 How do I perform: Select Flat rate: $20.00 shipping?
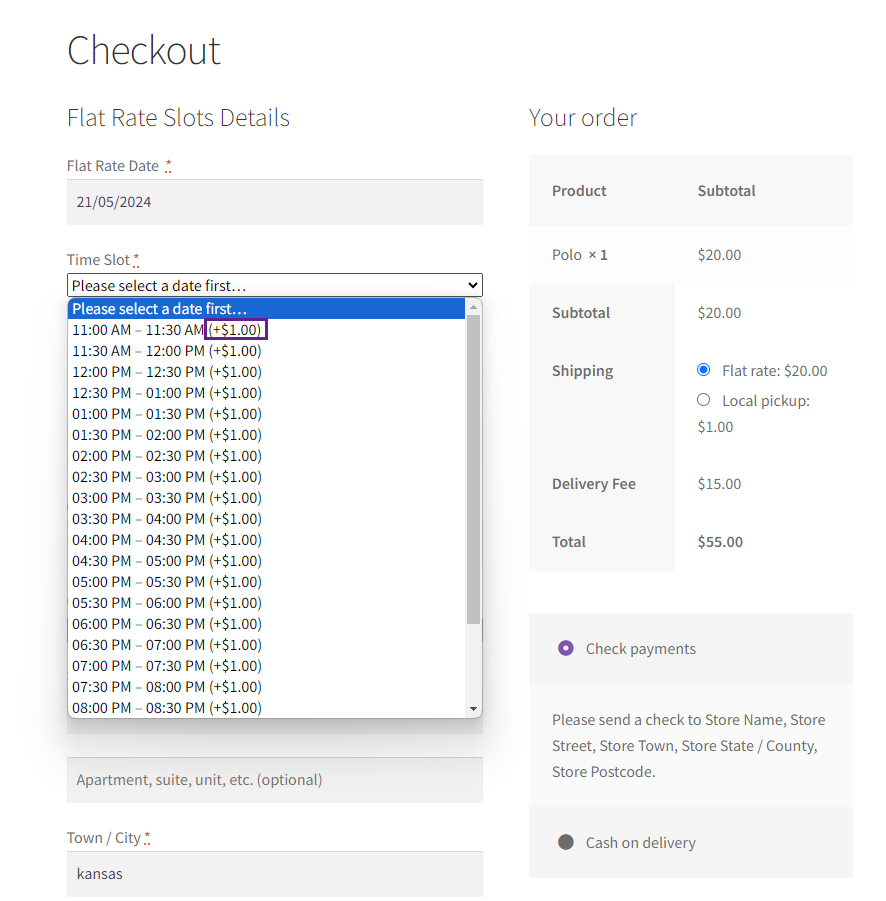point(703,369)
